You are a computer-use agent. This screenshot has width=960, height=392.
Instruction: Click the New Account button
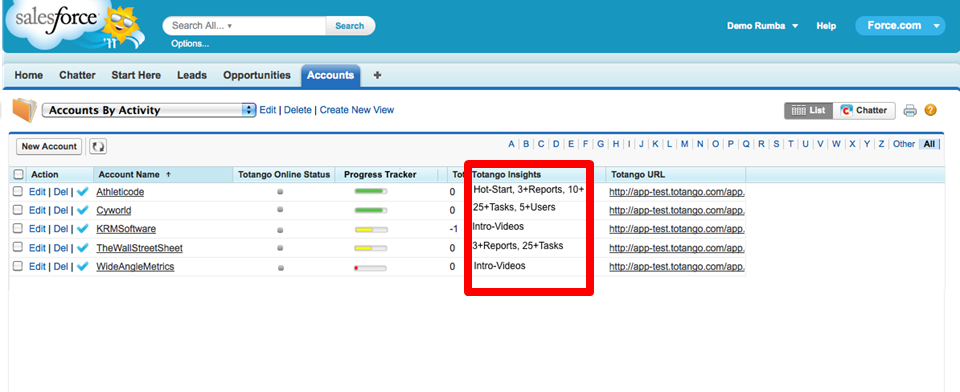[49, 146]
